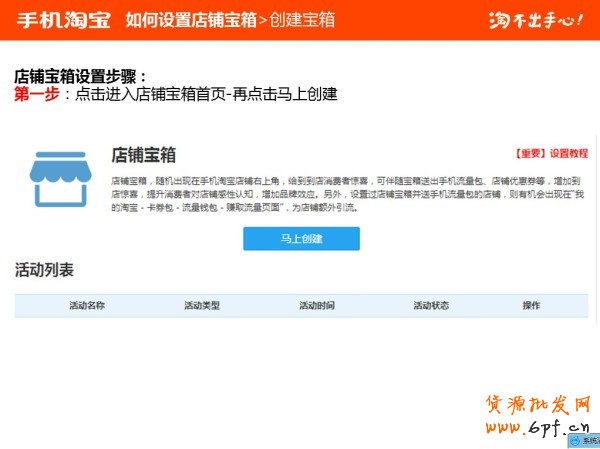The image size is (600, 449).
Task: Click the 淘不出手心 slogan logo
Action: 535,19
